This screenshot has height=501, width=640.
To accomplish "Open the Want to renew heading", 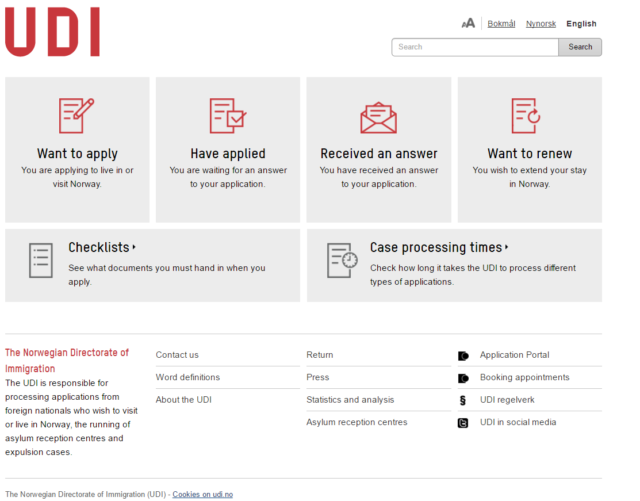I will (529, 154).
